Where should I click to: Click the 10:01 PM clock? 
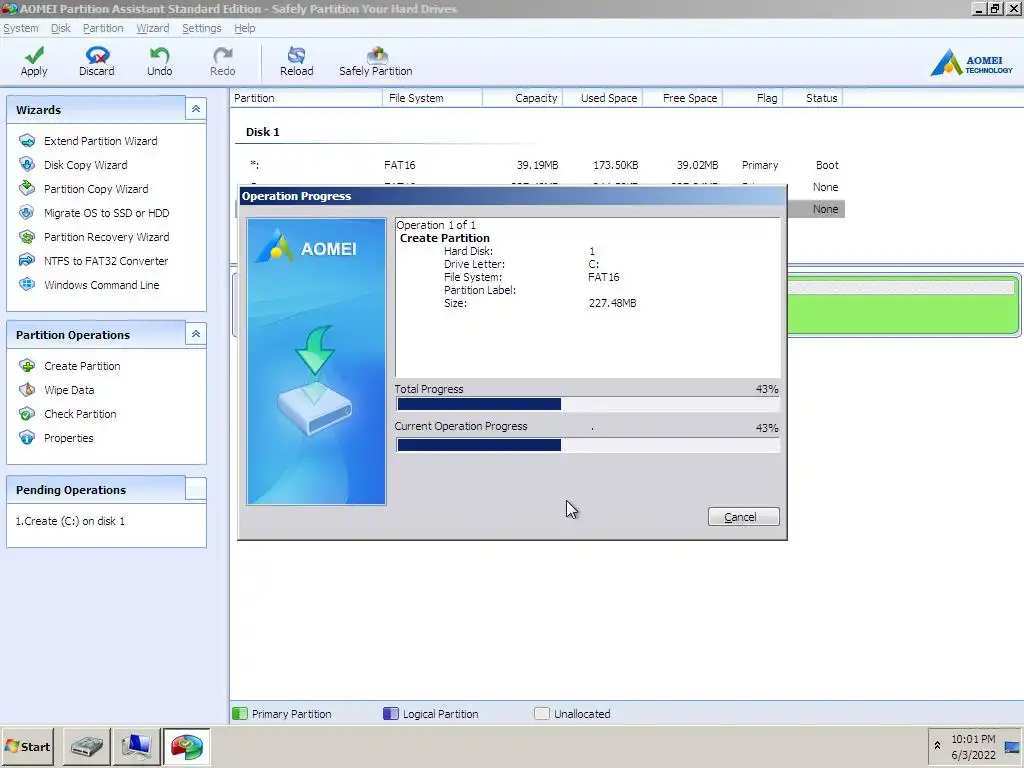pyautogui.click(x=973, y=739)
